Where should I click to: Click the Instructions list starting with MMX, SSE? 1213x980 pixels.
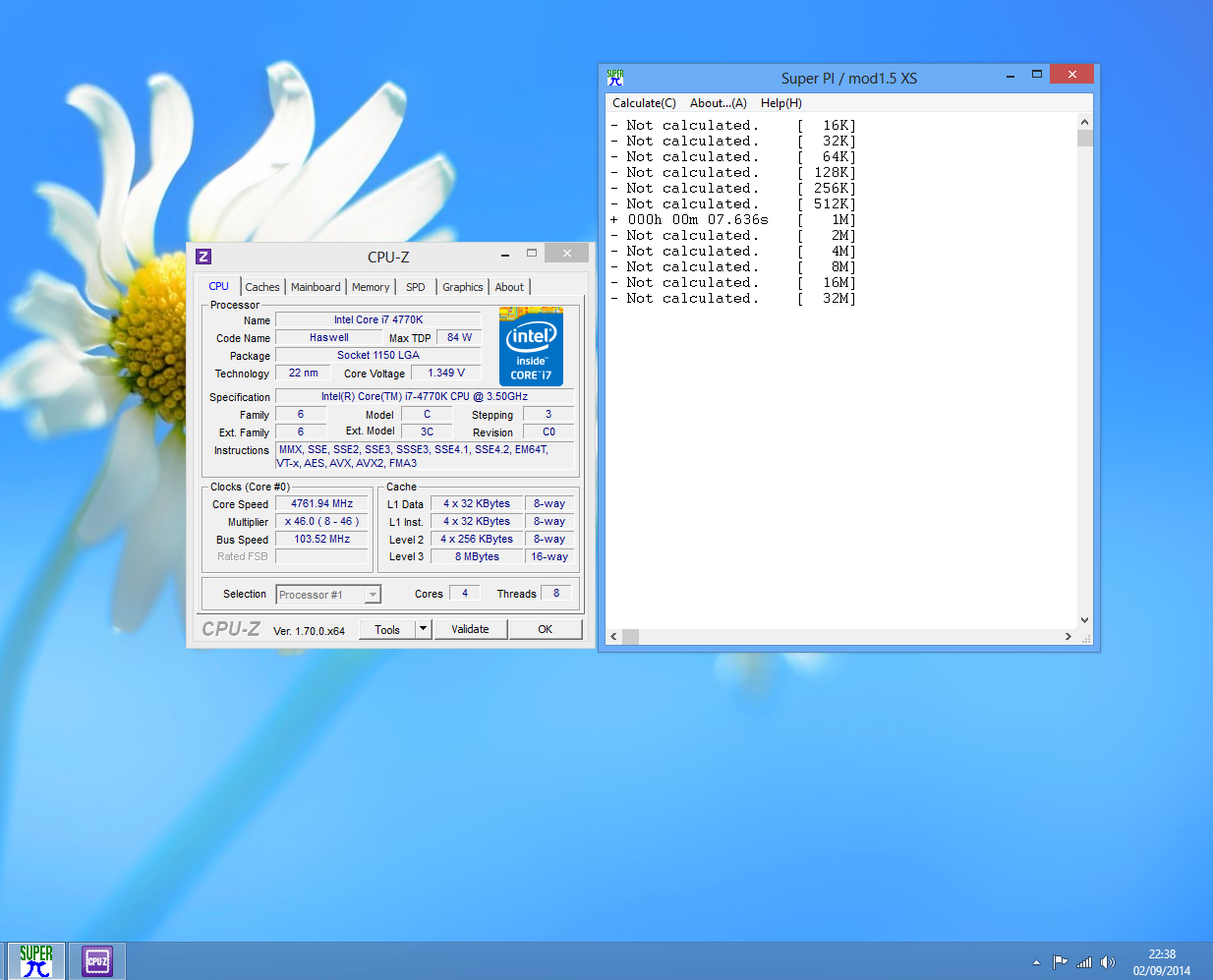tap(425, 456)
